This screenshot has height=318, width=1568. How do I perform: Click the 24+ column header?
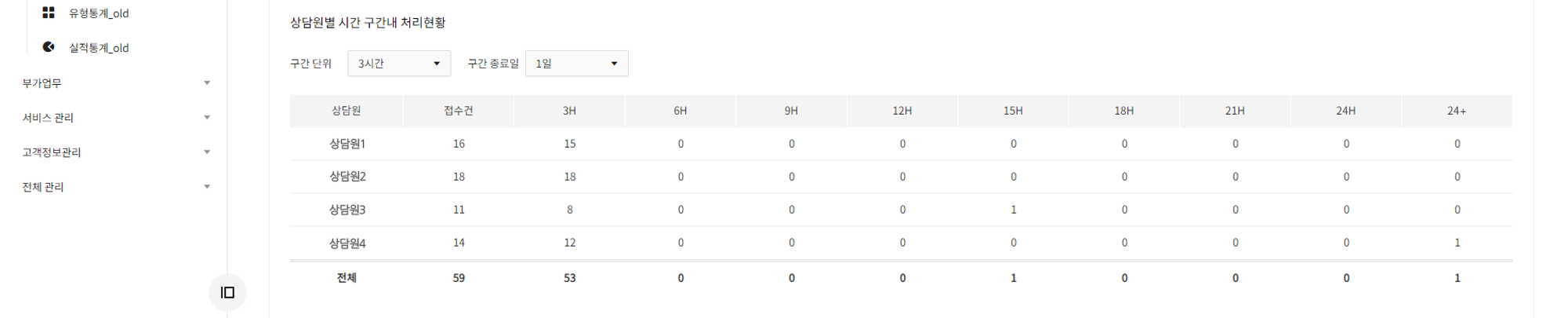coord(1457,111)
